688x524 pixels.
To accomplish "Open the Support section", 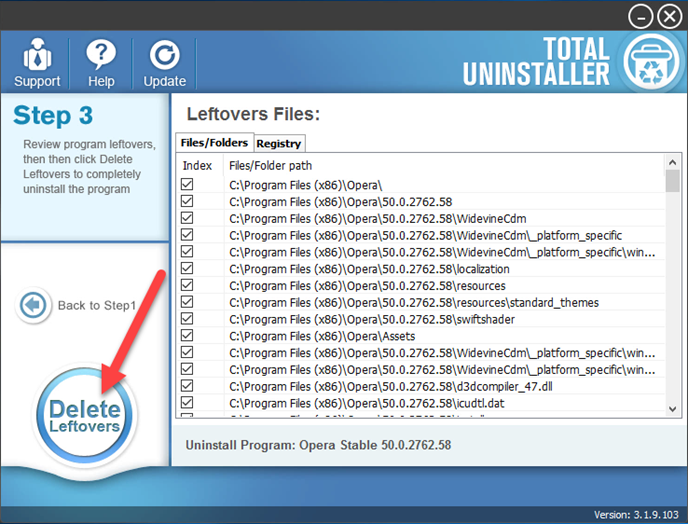I will tap(37, 63).
